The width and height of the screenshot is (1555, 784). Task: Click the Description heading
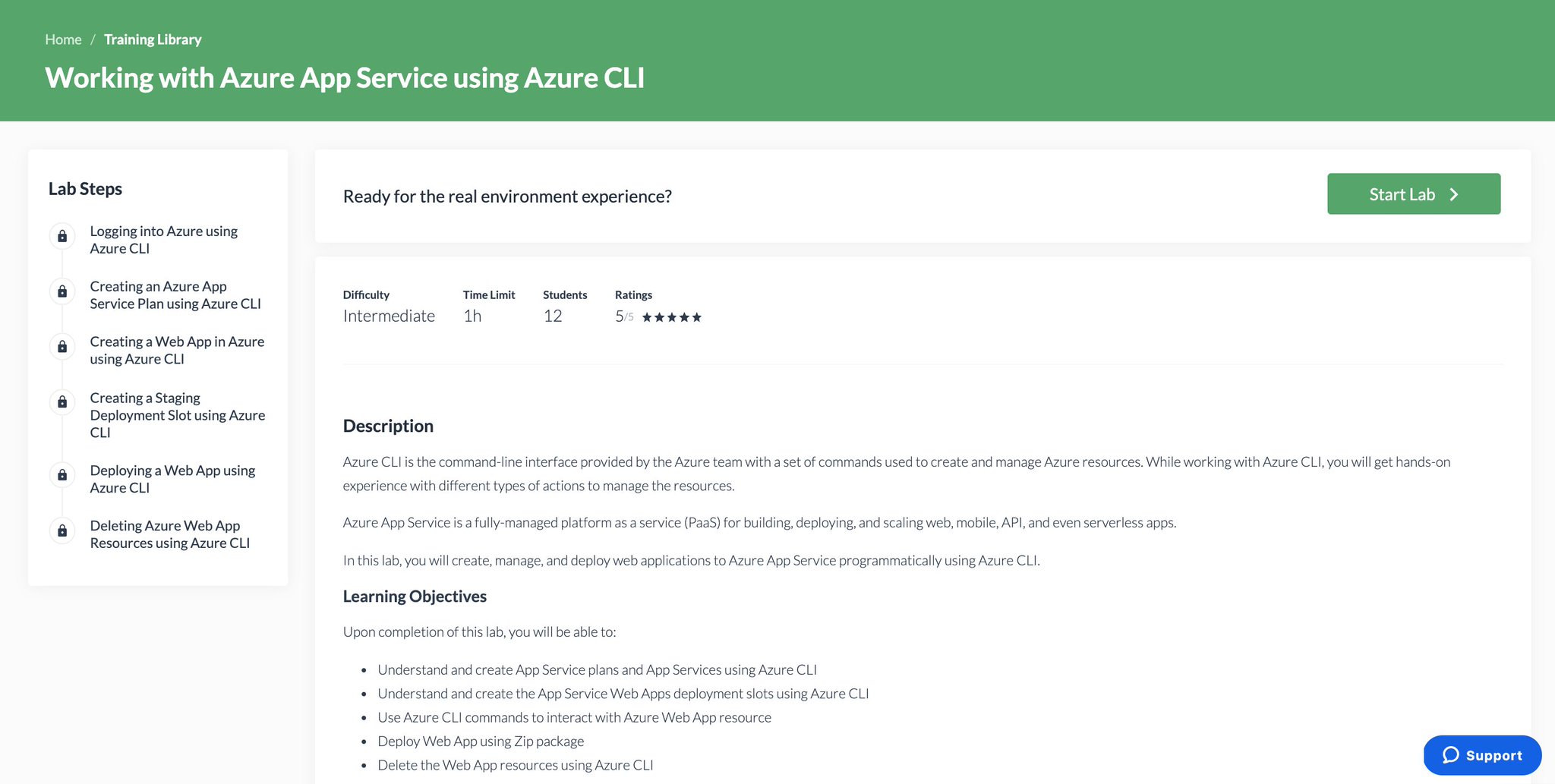point(388,426)
